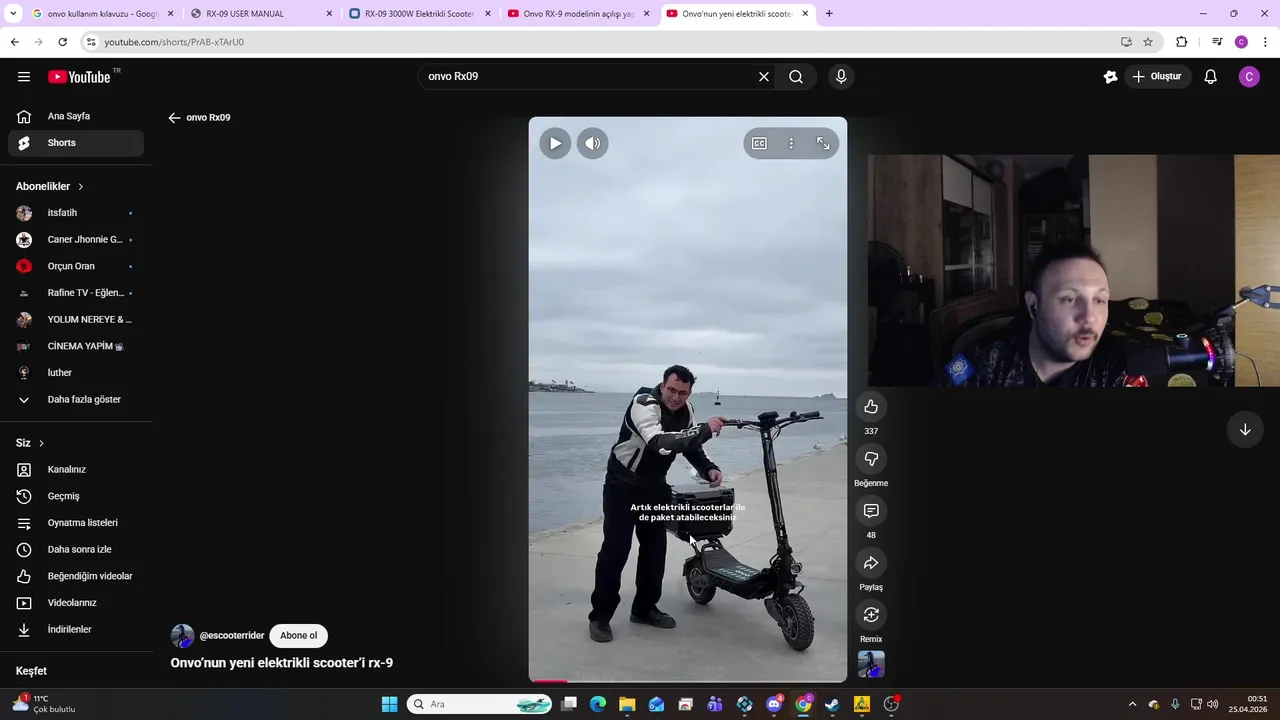Open Oynatma listeleri
Viewport: 1280px width, 720px height.
coord(76,523)
